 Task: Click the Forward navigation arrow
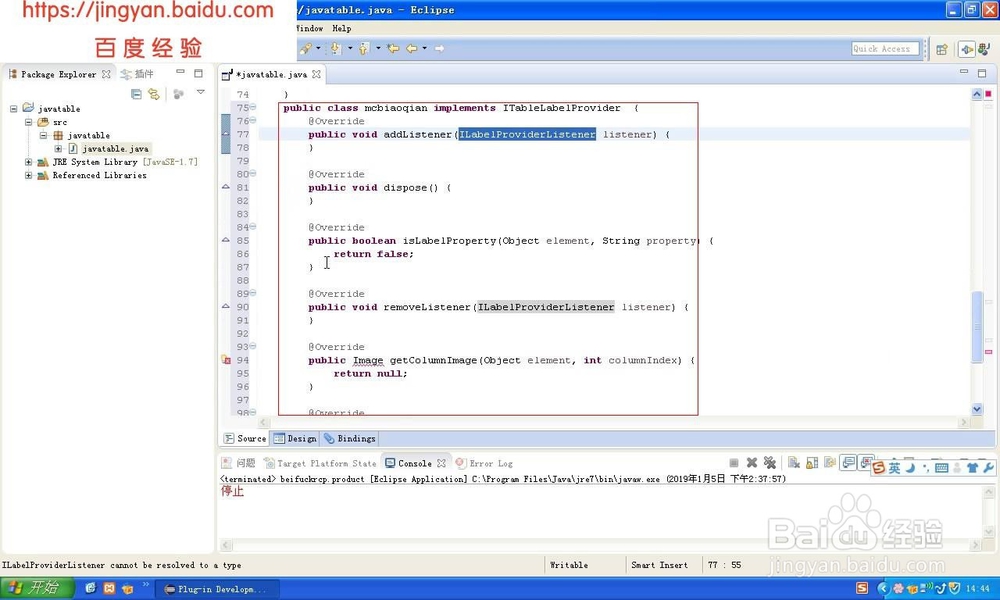click(x=439, y=48)
